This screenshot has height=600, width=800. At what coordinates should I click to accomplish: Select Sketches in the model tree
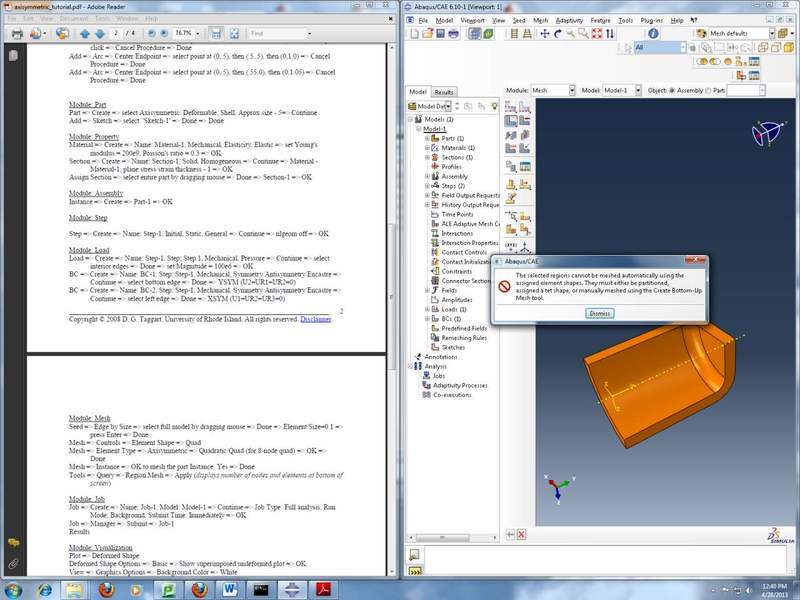453,347
